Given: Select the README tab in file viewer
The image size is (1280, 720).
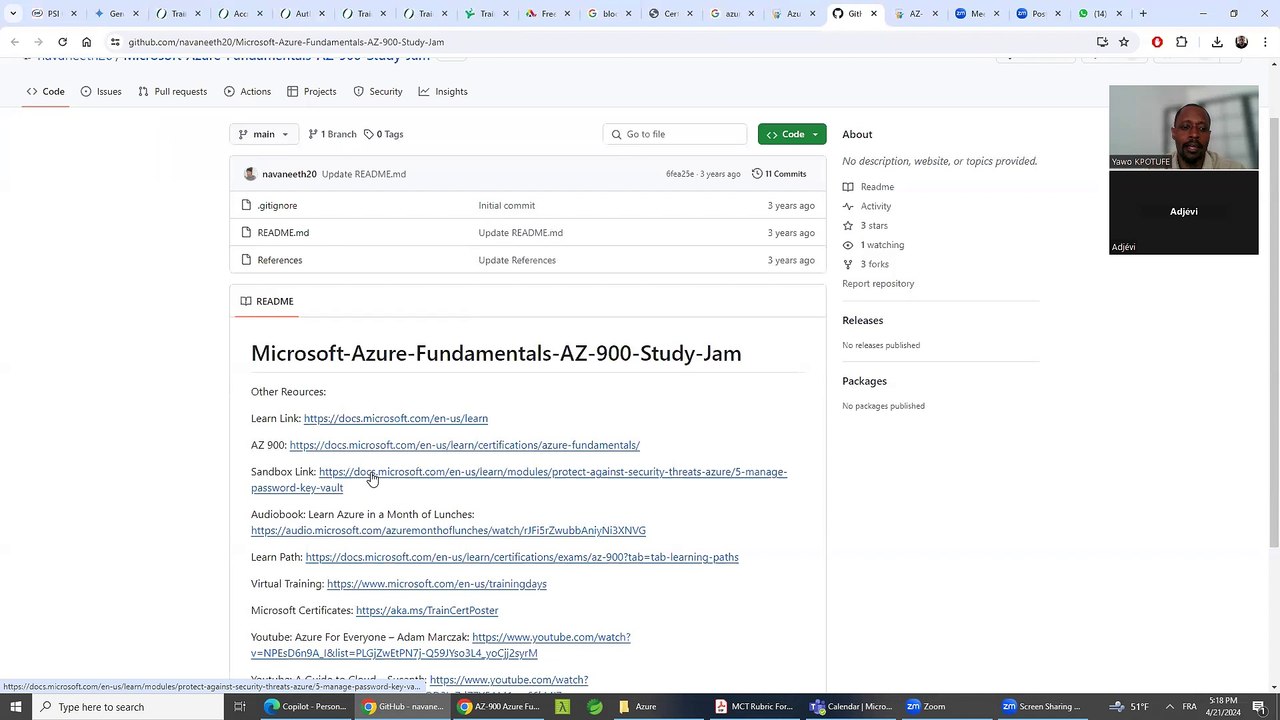Looking at the screenshot, I should [266, 301].
